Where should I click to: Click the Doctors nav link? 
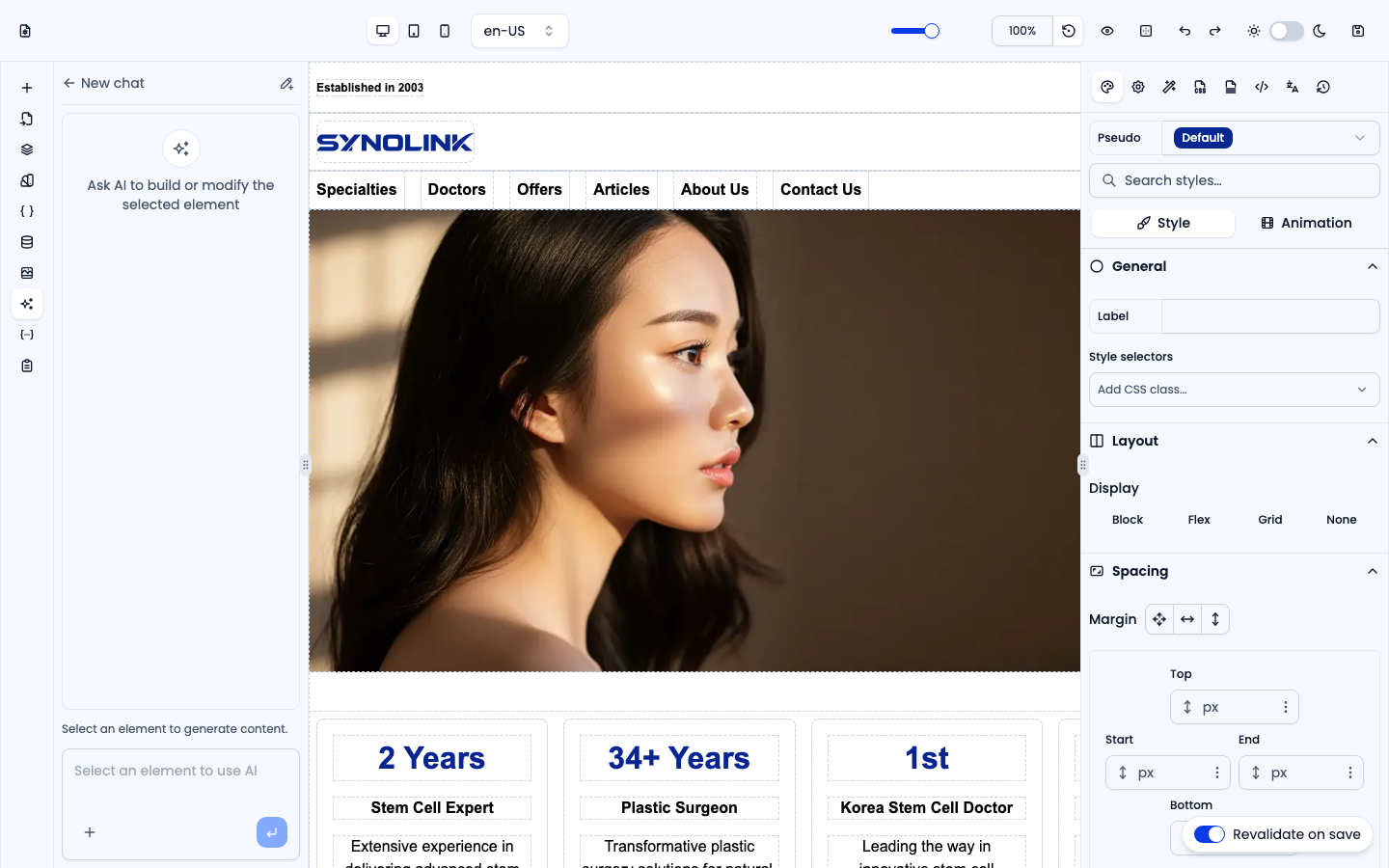click(x=457, y=190)
